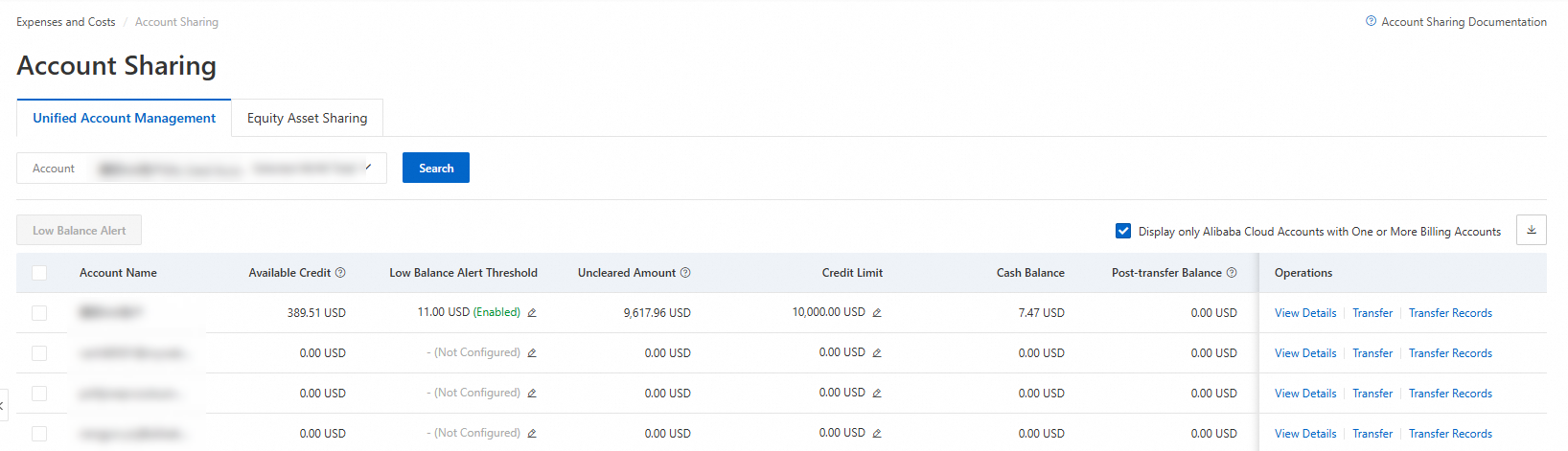View Details for the second account row

1305,353
